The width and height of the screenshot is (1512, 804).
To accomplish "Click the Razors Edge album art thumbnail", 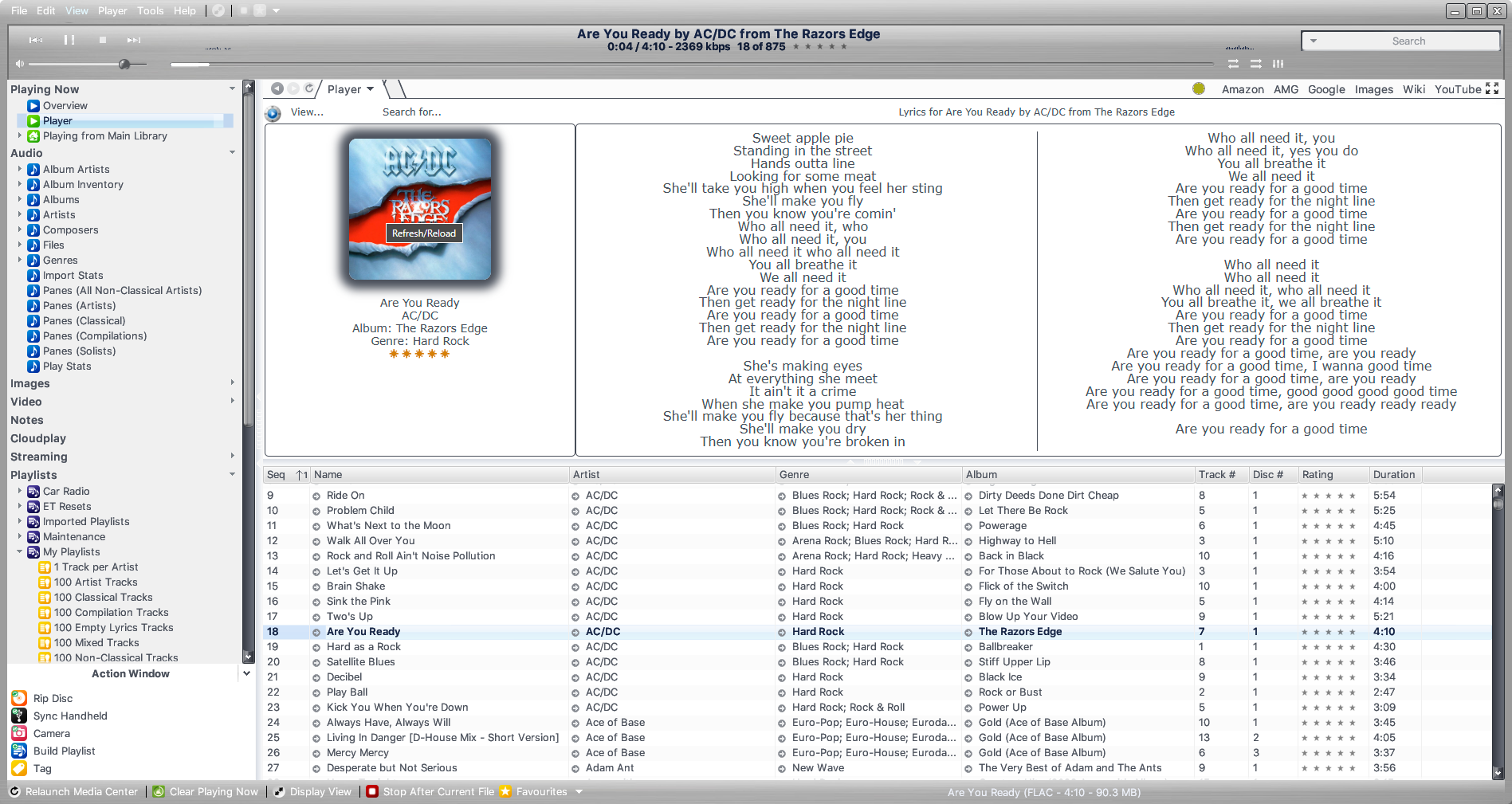I will (x=420, y=210).
